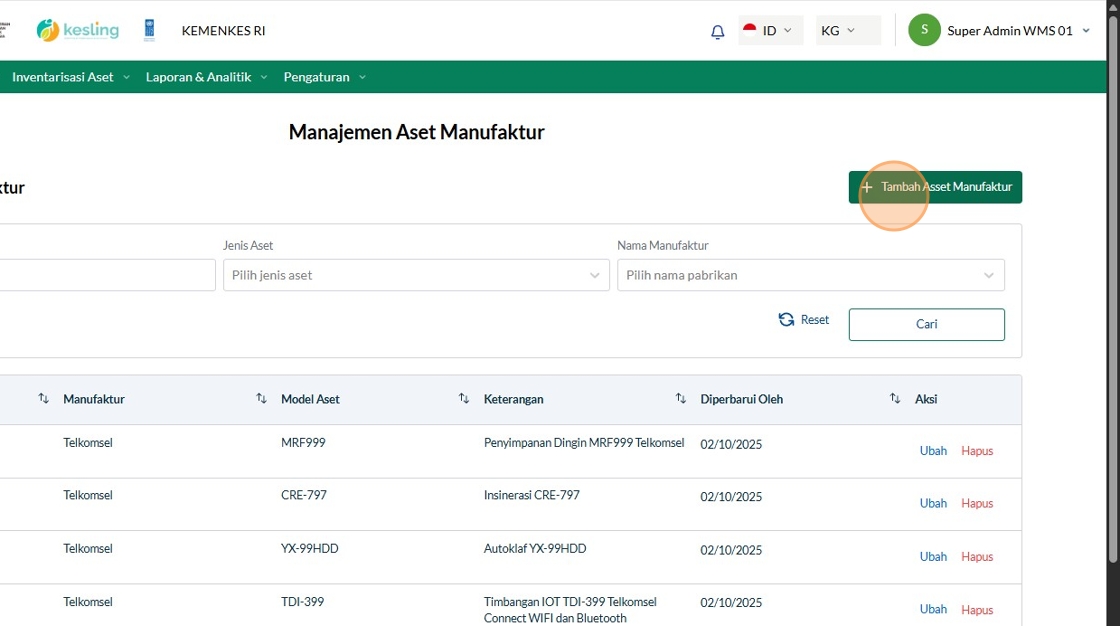This screenshot has height=626, width=1120.
Task: Click the Super Admin avatar icon
Action: point(924,30)
